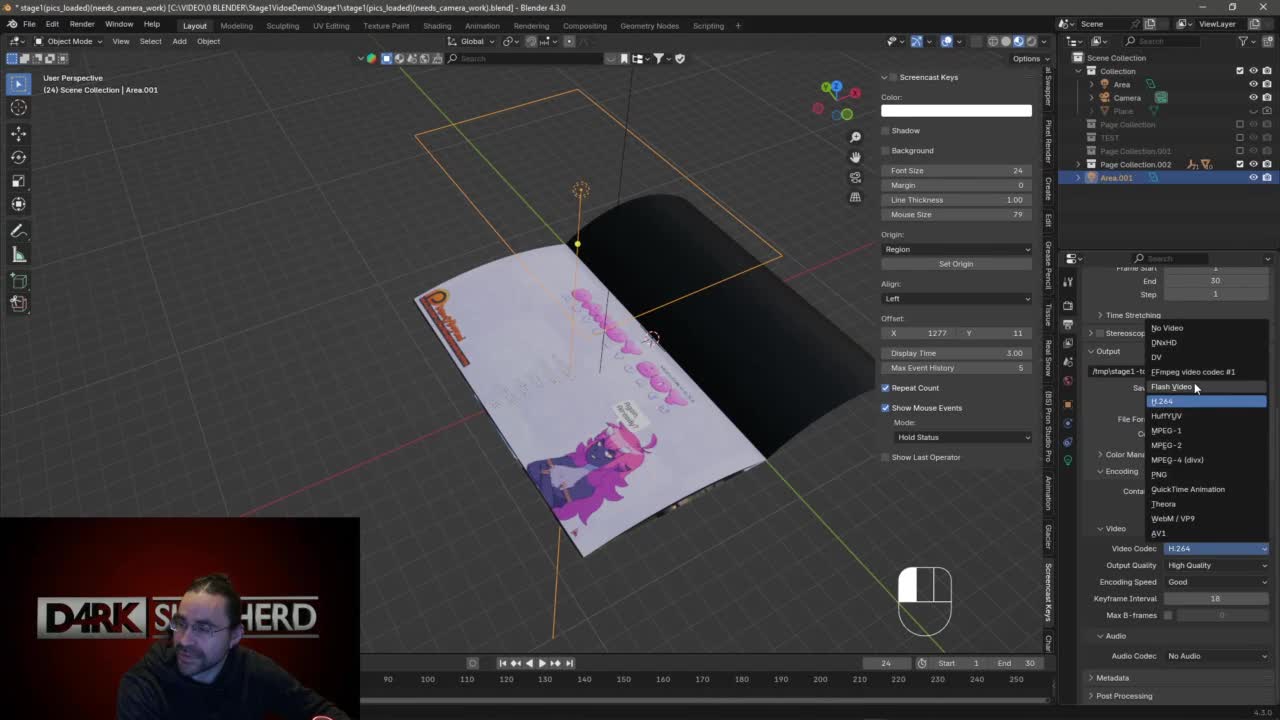The width and height of the screenshot is (1280, 720).
Task: Toggle camera view icon in viewport
Action: (855, 177)
